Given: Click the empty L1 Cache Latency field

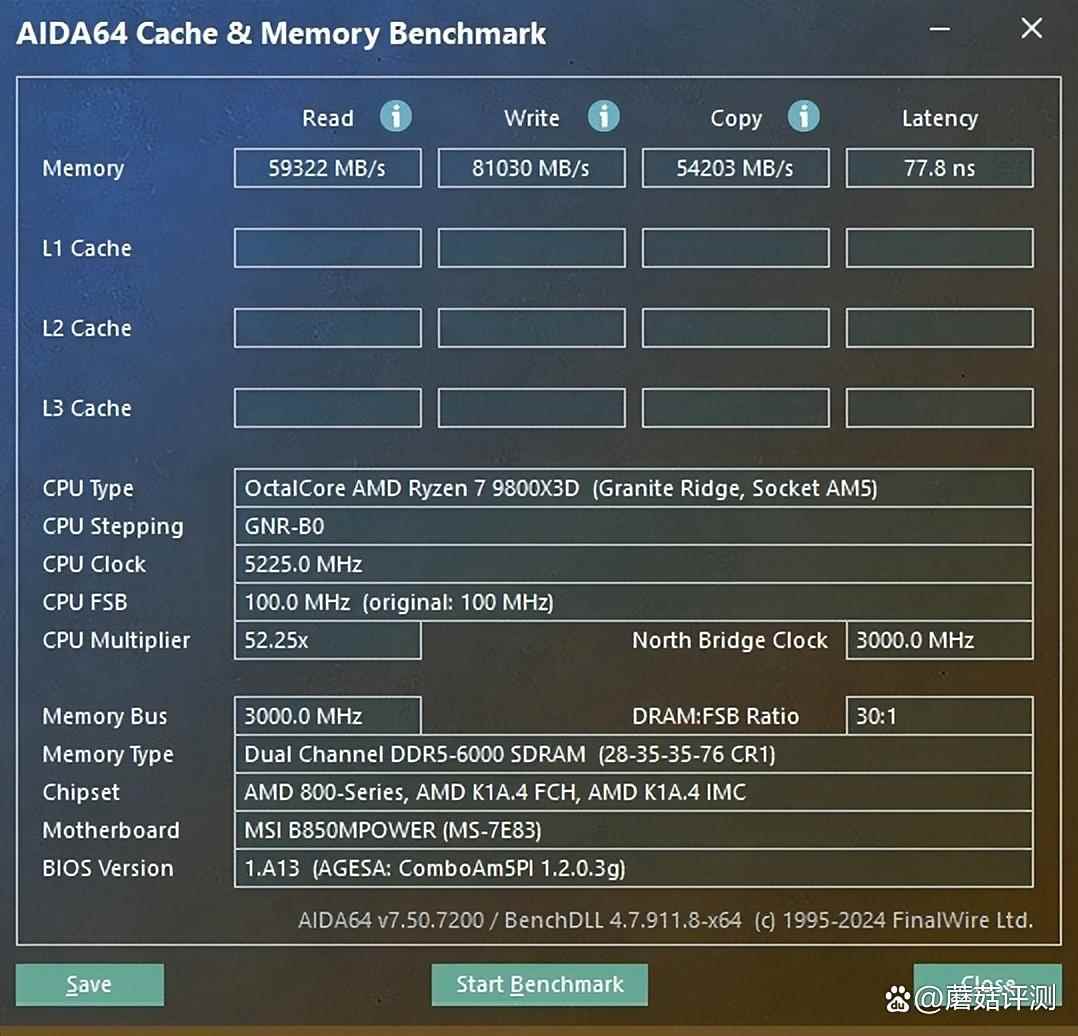Looking at the screenshot, I should coord(939,247).
